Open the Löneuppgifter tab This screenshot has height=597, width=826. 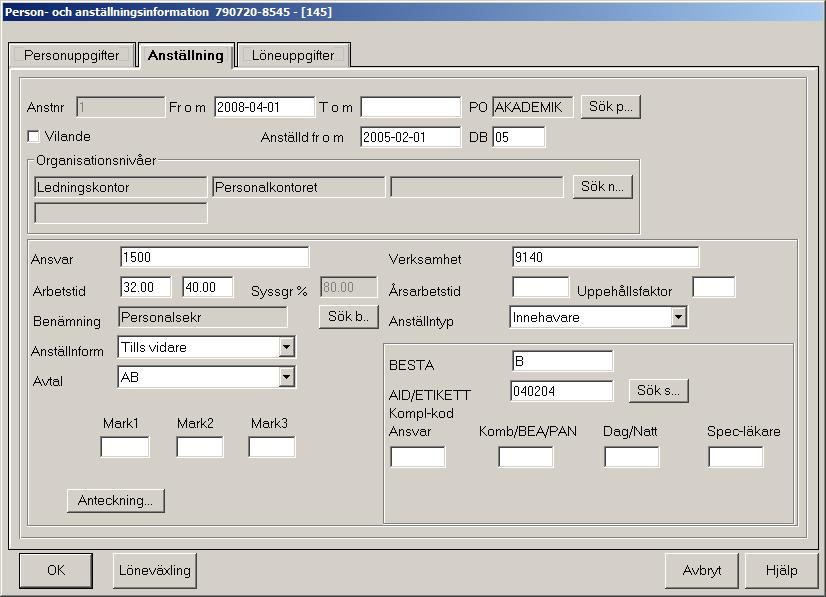pos(293,55)
